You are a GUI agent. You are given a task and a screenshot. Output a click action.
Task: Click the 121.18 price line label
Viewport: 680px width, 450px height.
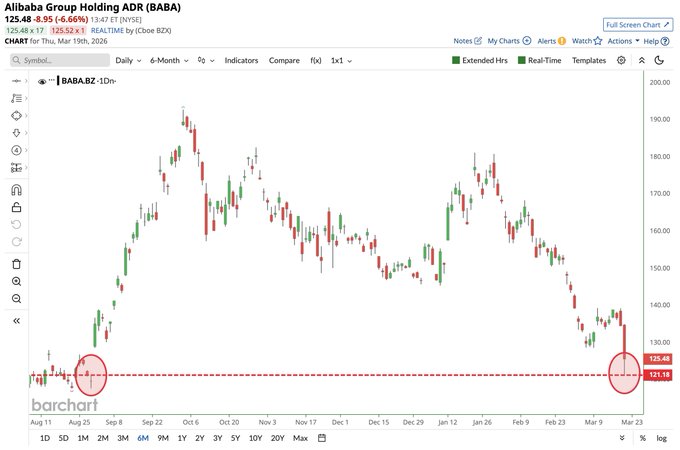[659, 375]
